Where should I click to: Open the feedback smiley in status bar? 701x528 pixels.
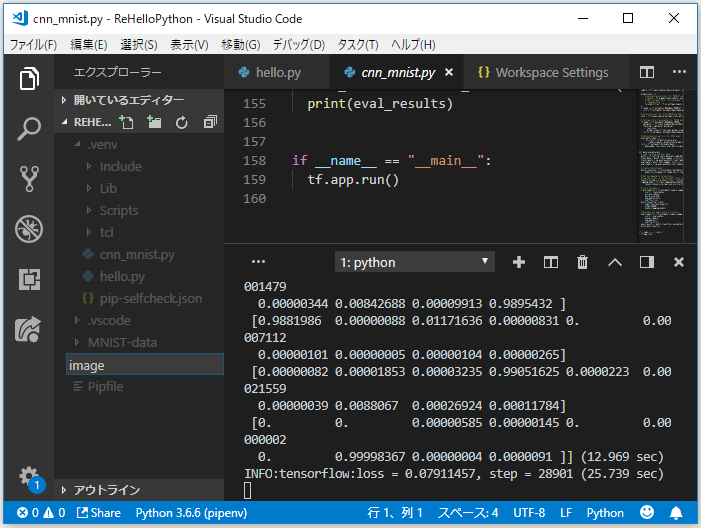pyautogui.click(x=646, y=512)
